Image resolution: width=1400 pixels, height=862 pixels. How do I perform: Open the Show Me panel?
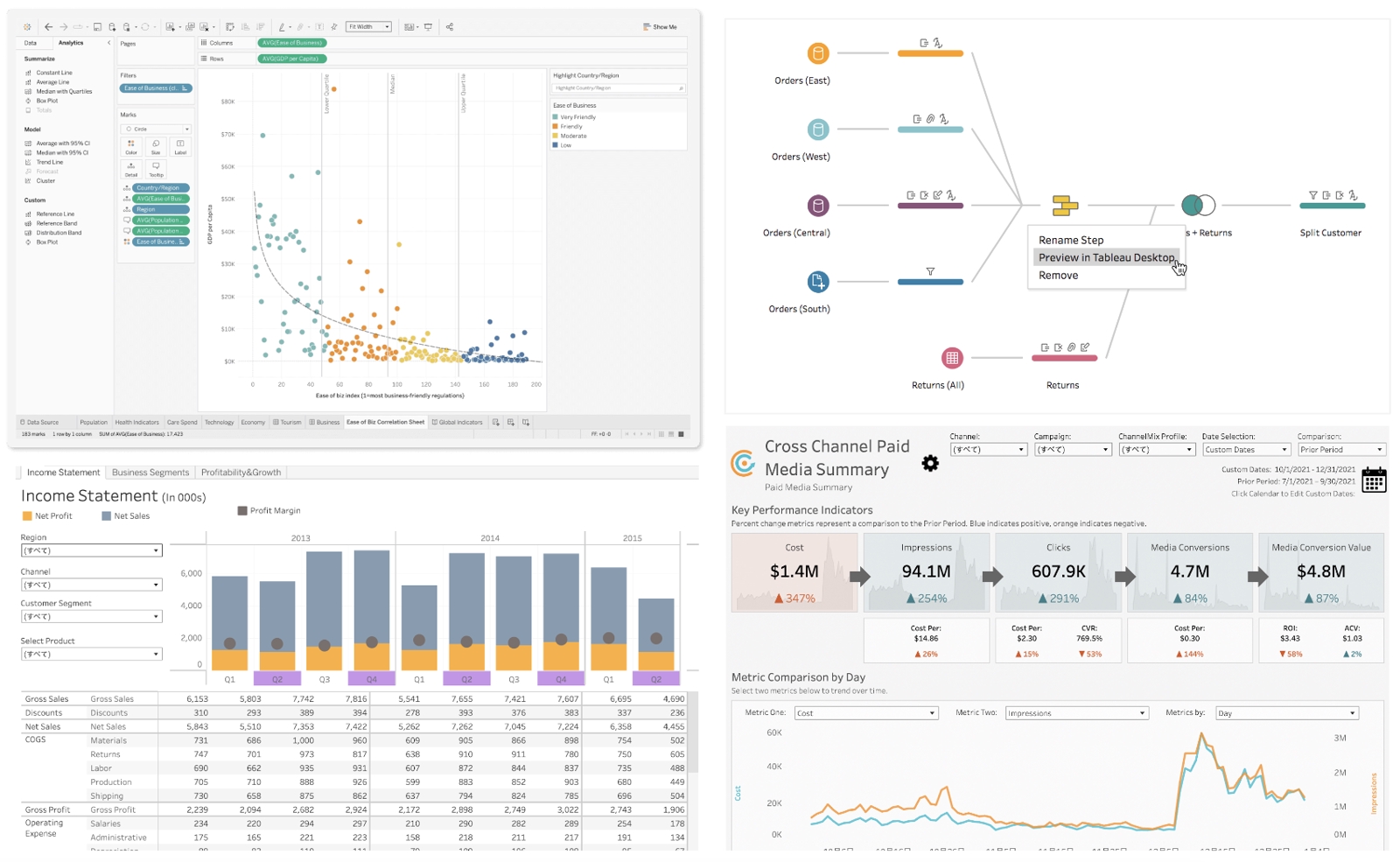pos(660,27)
